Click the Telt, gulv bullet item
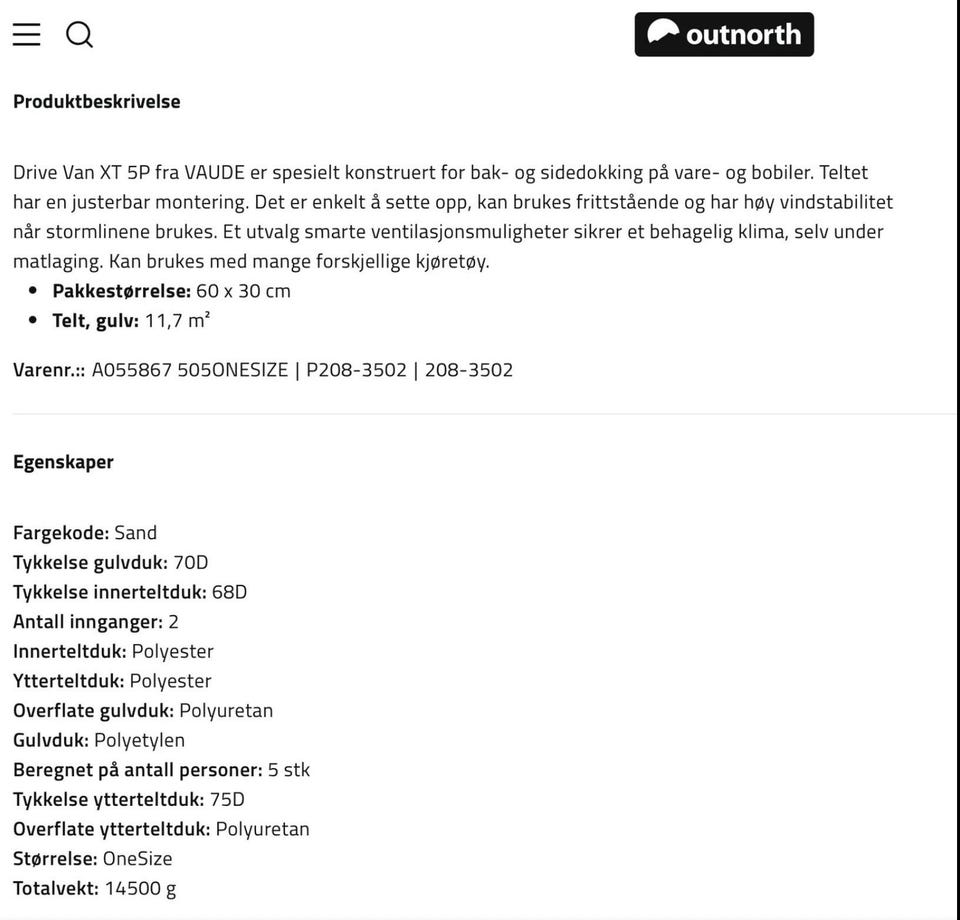The width and height of the screenshot is (960, 920). [x=131, y=321]
